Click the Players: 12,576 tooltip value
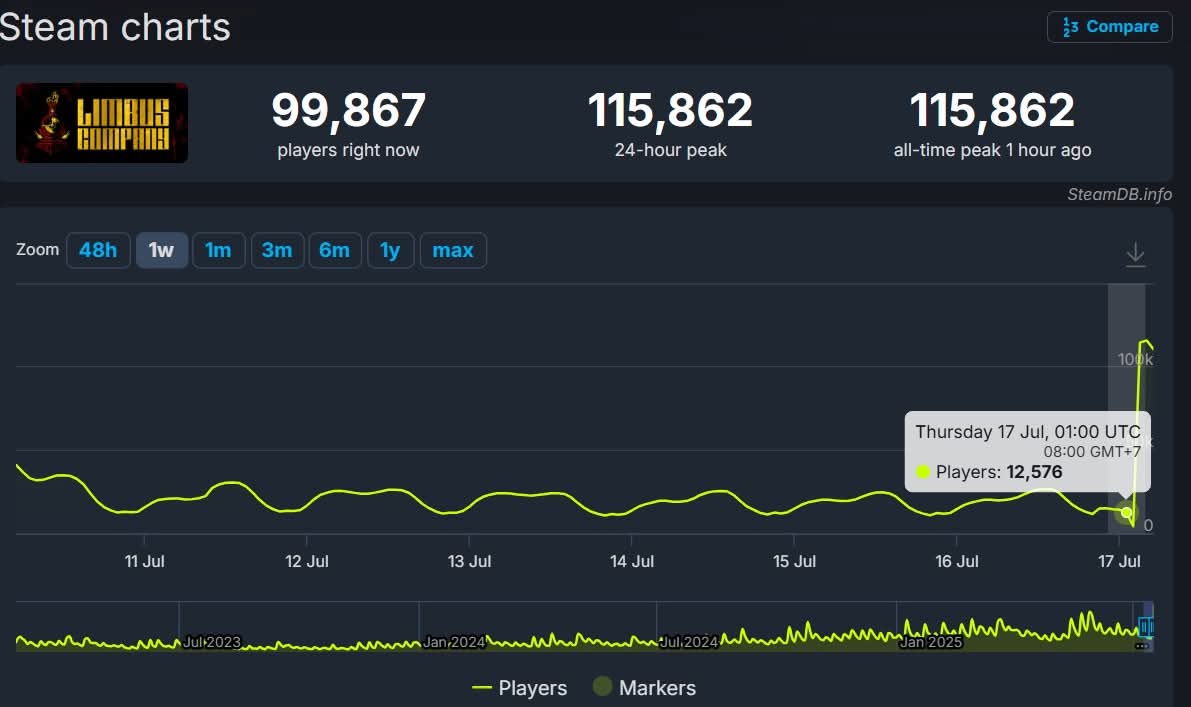Screen dimensions: 1191x707 click(x=1000, y=472)
